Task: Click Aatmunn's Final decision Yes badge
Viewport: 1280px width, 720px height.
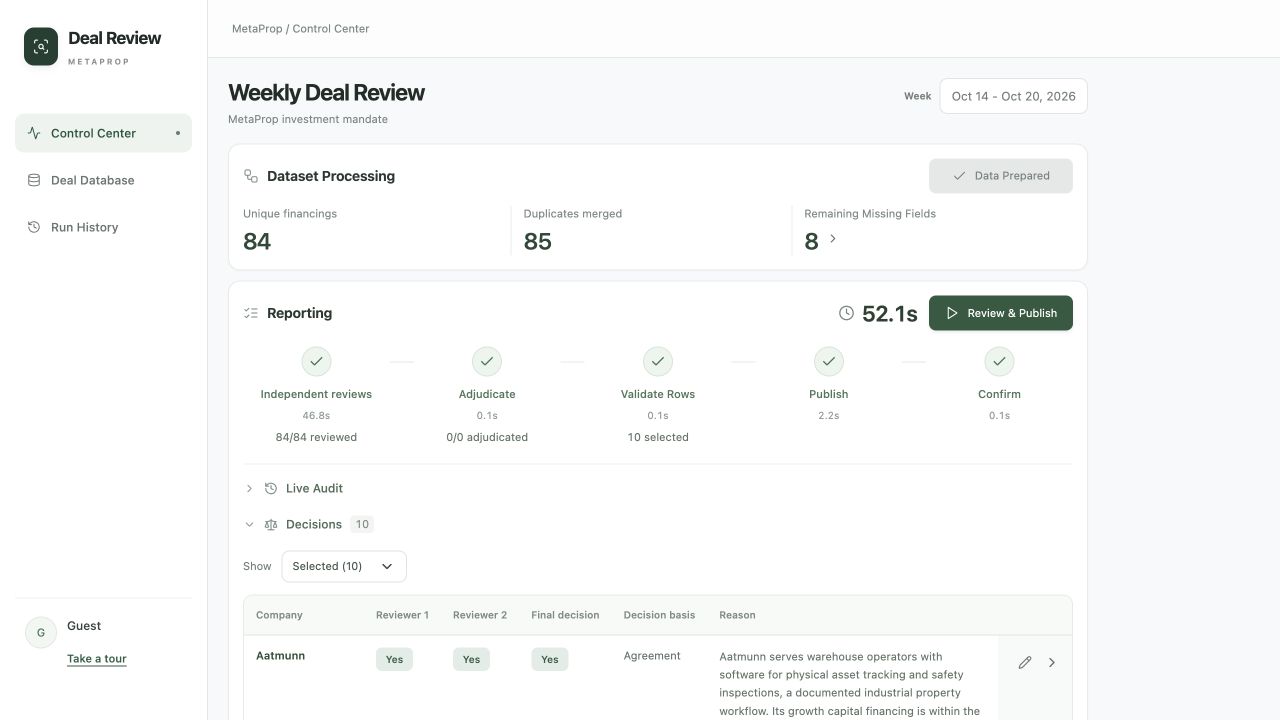Action: click(550, 659)
